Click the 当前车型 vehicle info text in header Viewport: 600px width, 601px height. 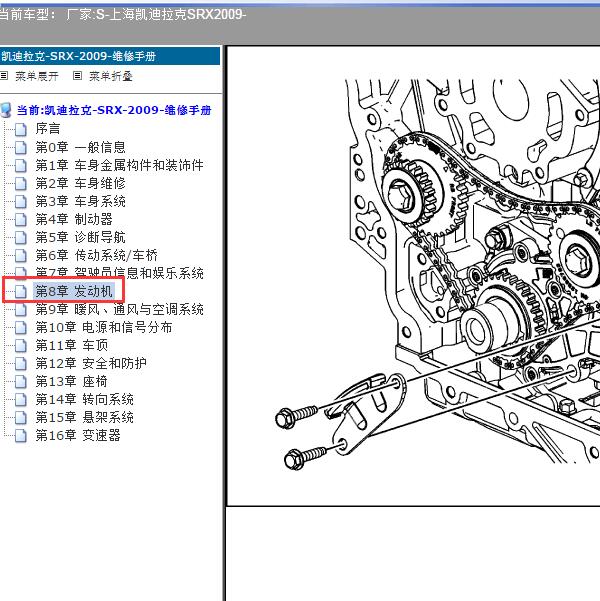pos(122,15)
